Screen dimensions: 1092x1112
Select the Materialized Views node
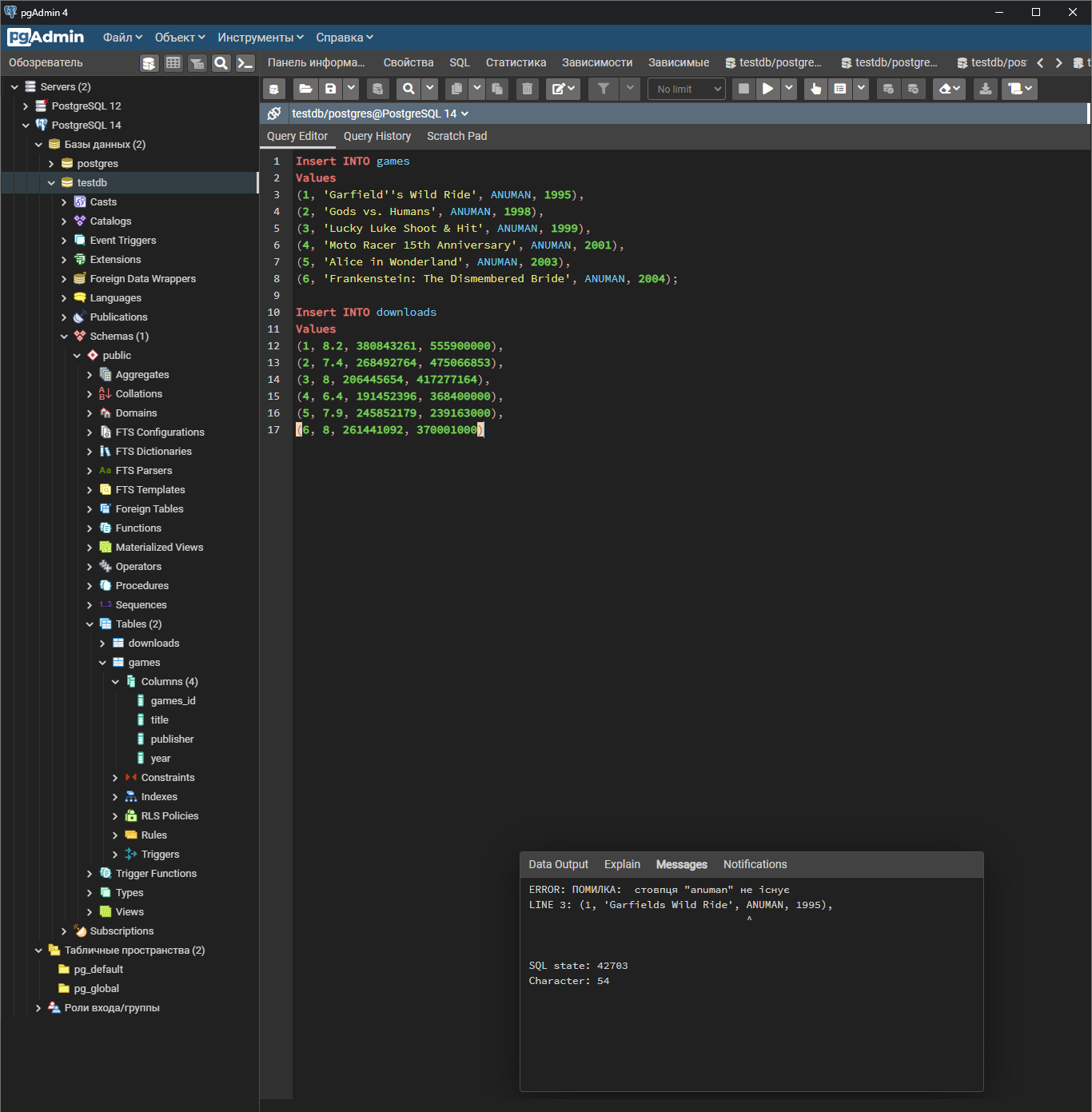pyautogui.click(x=159, y=548)
